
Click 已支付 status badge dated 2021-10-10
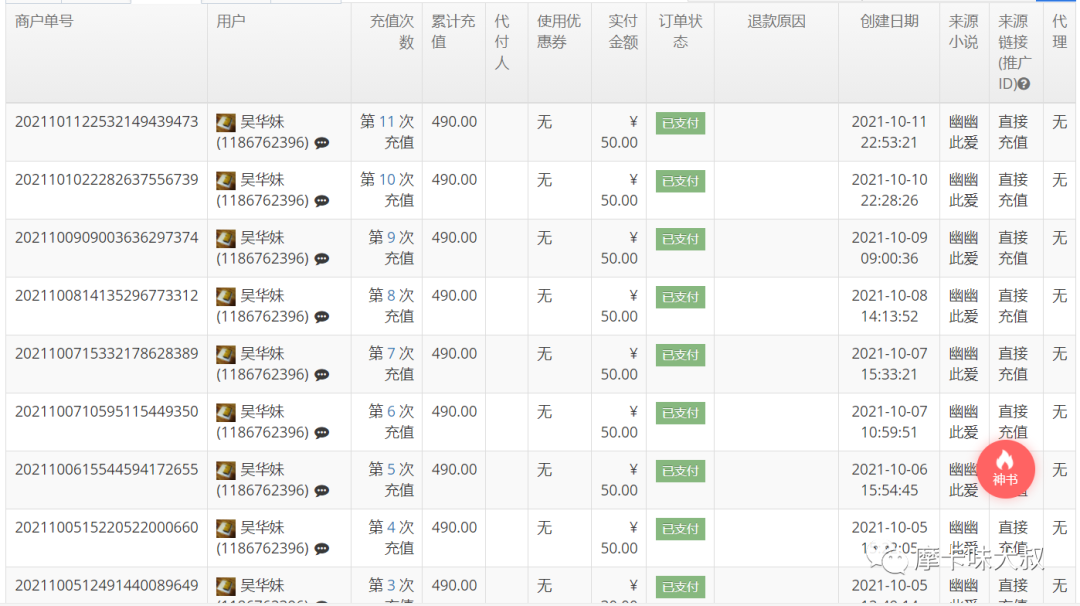pyautogui.click(x=680, y=181)
